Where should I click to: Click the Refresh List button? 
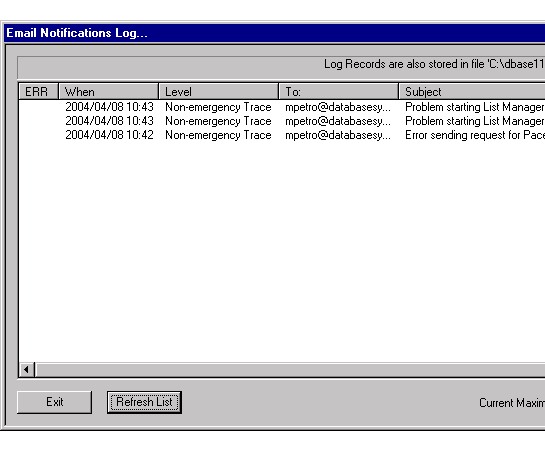point(144,402)
